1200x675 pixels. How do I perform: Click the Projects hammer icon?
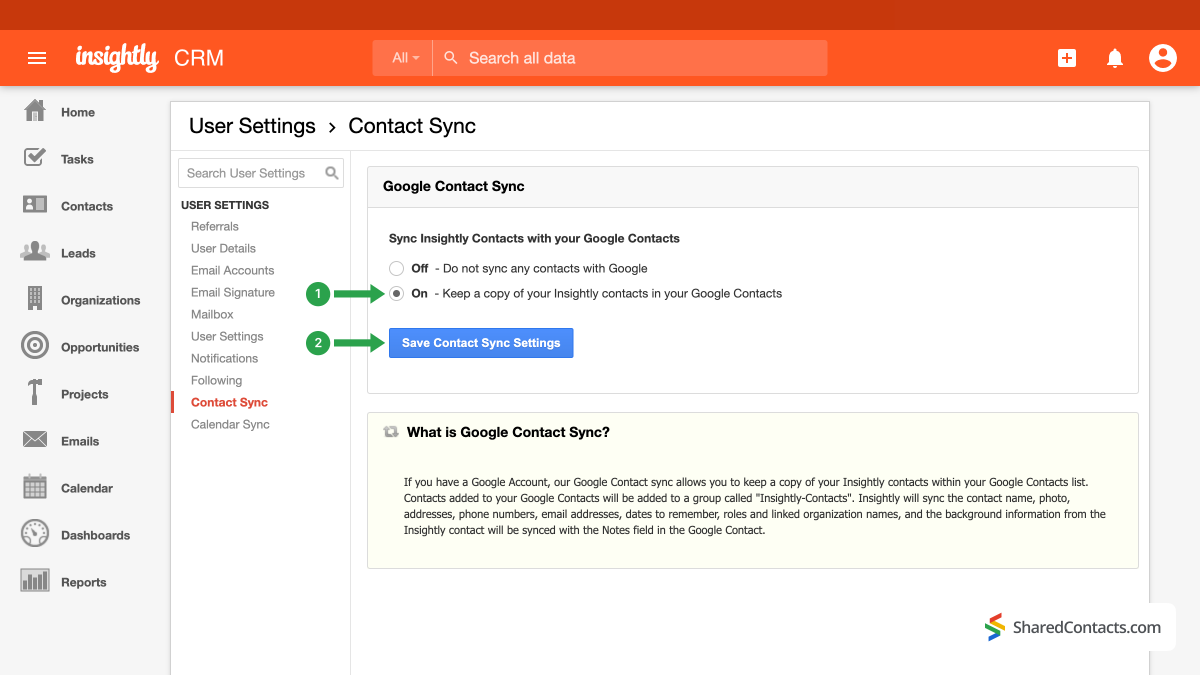(x=35, y=393)
